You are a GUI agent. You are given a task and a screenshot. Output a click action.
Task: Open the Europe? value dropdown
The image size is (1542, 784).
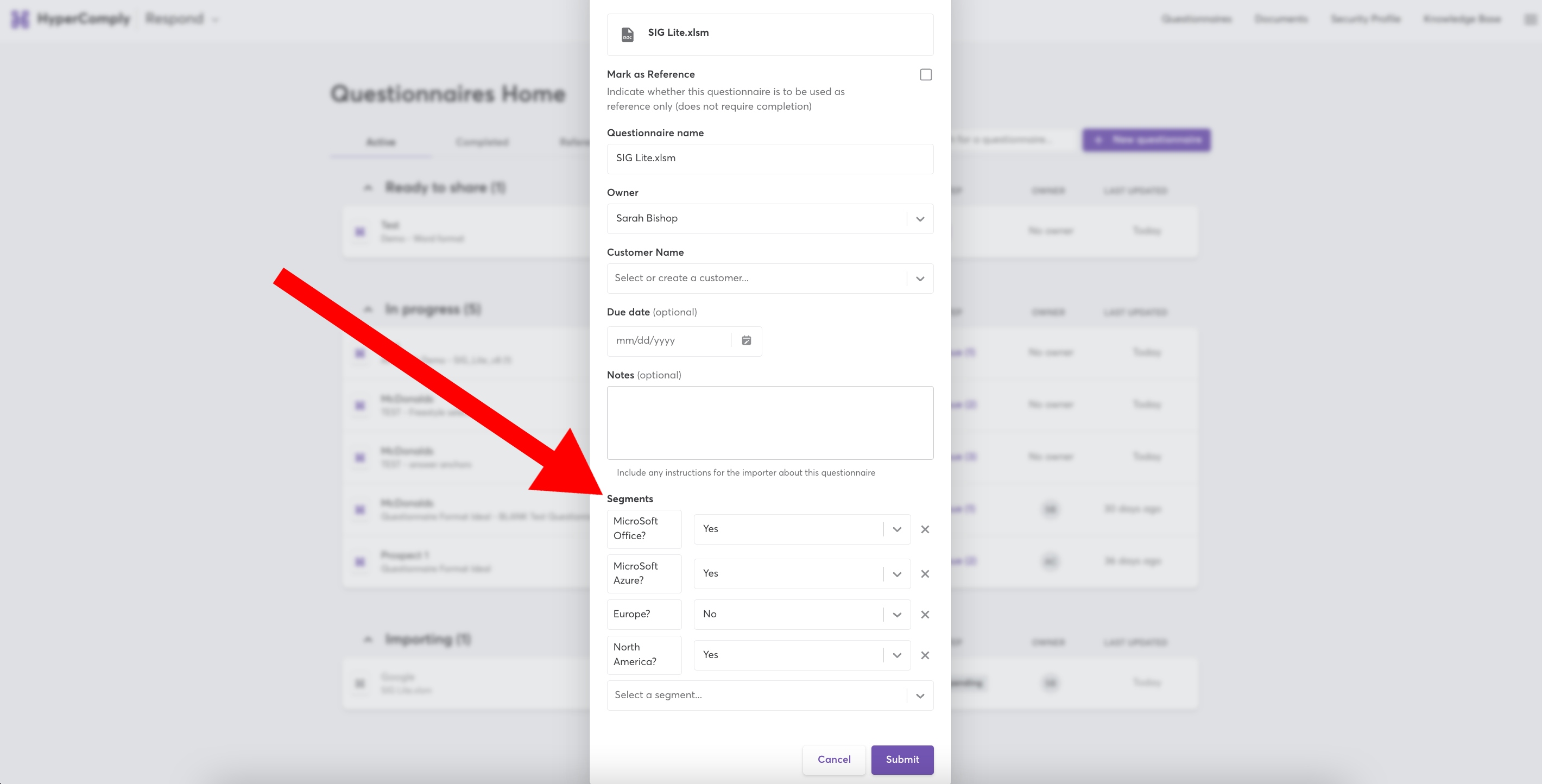(x=801, y=614)
